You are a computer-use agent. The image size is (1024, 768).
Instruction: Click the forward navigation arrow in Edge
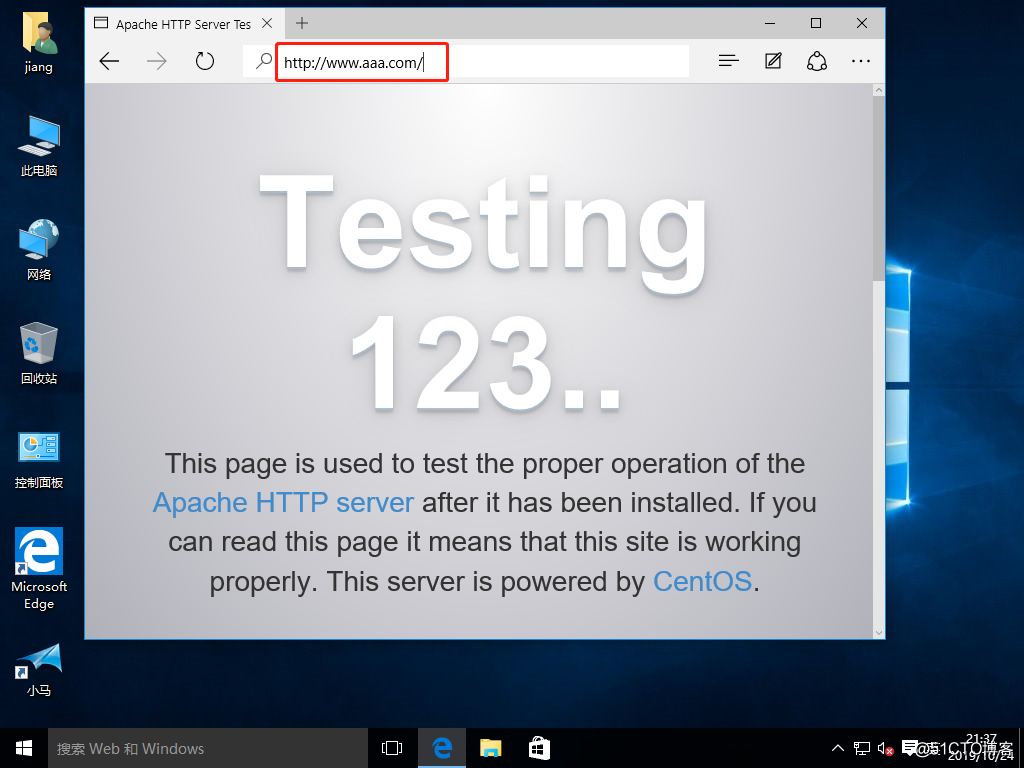tap(157, 61)
